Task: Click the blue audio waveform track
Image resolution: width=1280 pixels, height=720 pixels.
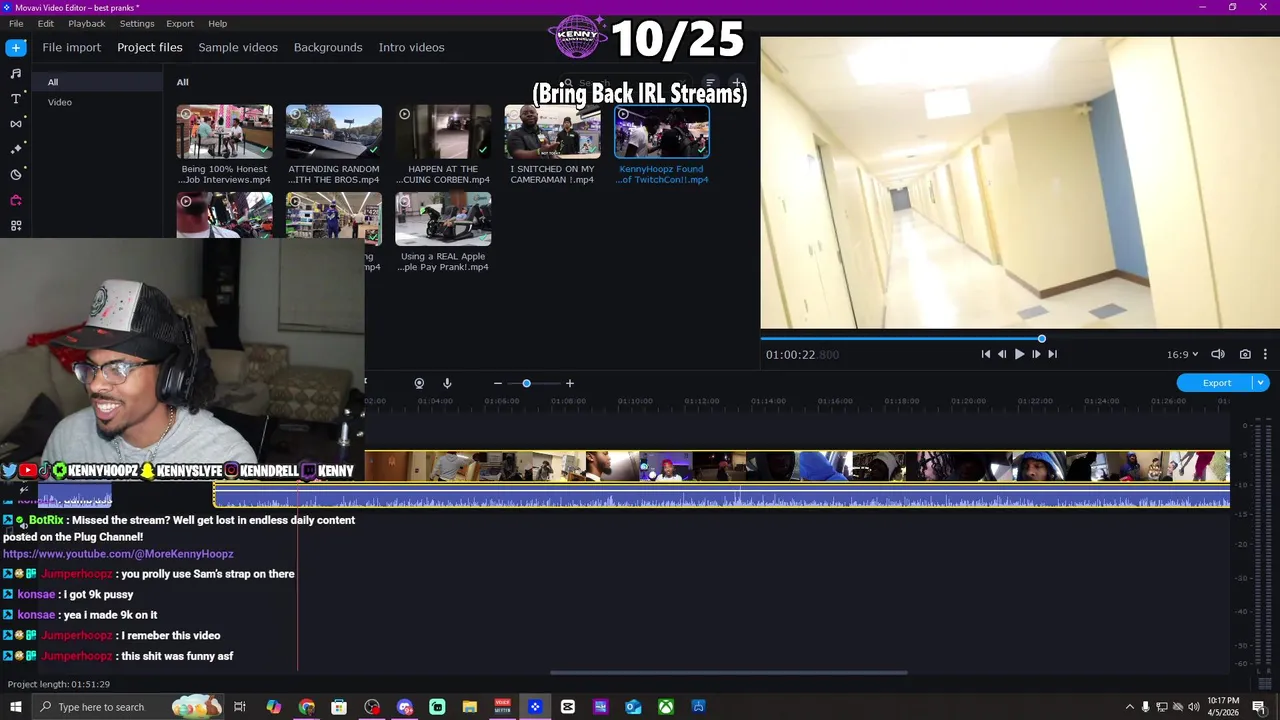Action: (722, 496)
